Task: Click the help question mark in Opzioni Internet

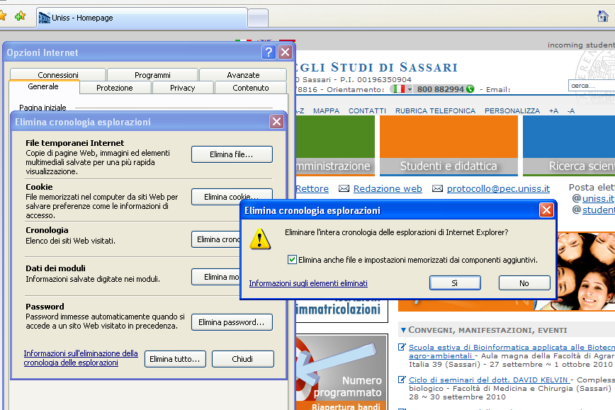Action: point(267,52)
